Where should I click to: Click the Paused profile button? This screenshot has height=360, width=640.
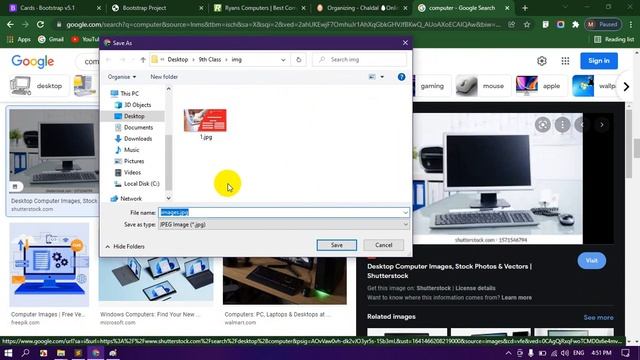pyautogui.click(x=602, y=24)
